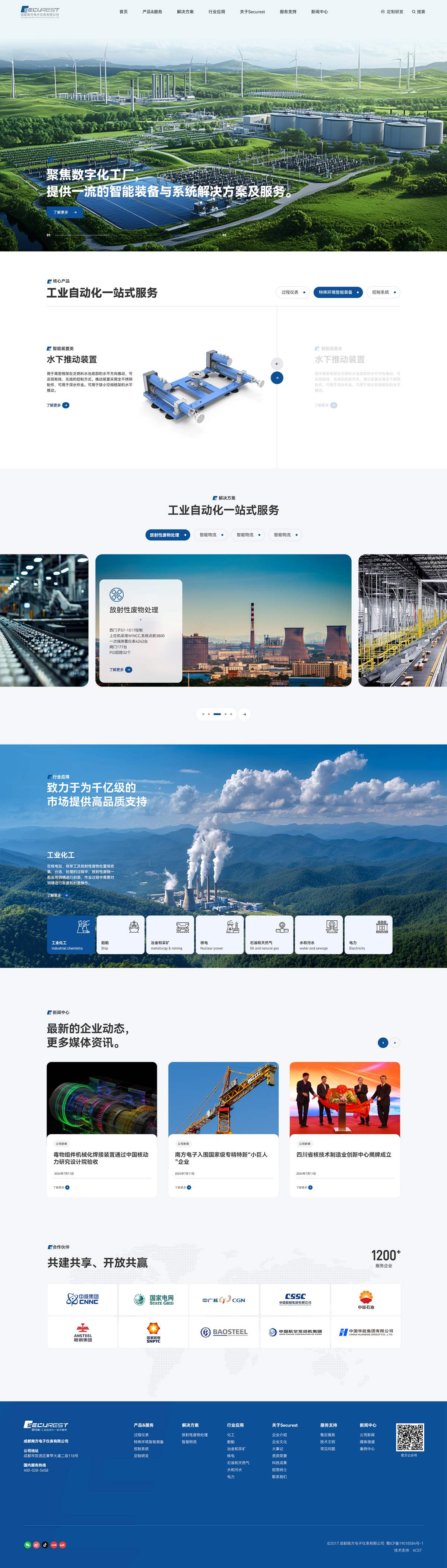Select the 石油和天然气 Oil and natural gas card
The image size is (447, 1568).
pyautogui.click(x=269, y=934)
